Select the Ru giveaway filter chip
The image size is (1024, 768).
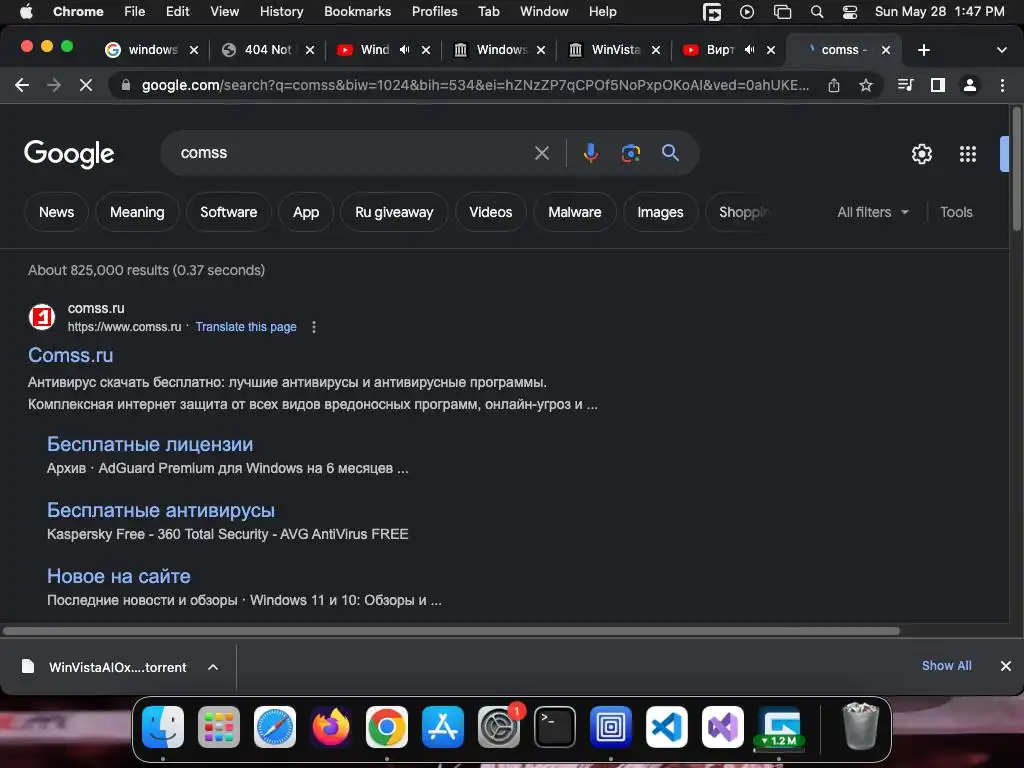point(394,212)
